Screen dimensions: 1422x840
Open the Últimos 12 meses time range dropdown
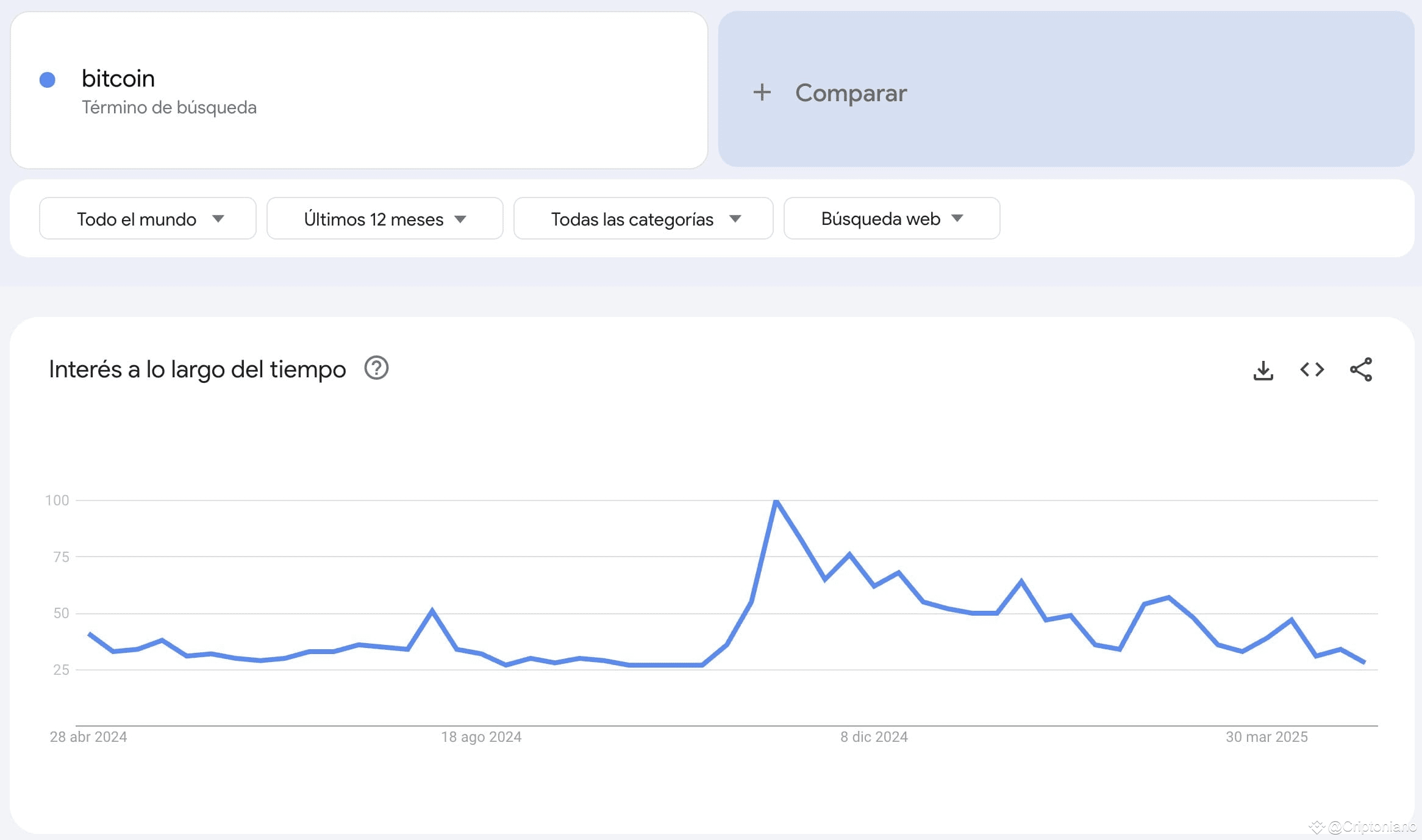[x=385, y=218]
